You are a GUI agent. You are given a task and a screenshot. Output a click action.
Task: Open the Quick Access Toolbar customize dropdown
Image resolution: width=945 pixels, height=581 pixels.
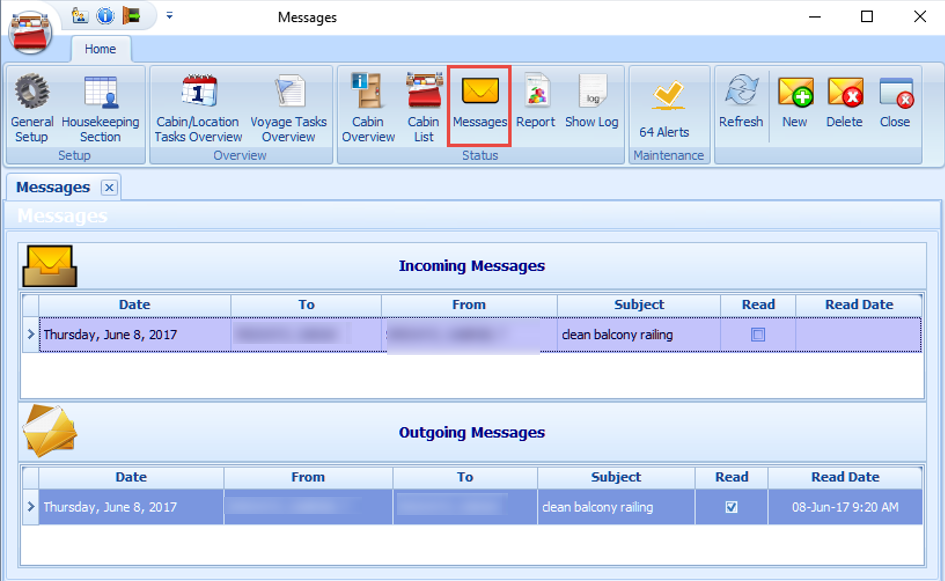pyautogui.click(x=169, y=16)
